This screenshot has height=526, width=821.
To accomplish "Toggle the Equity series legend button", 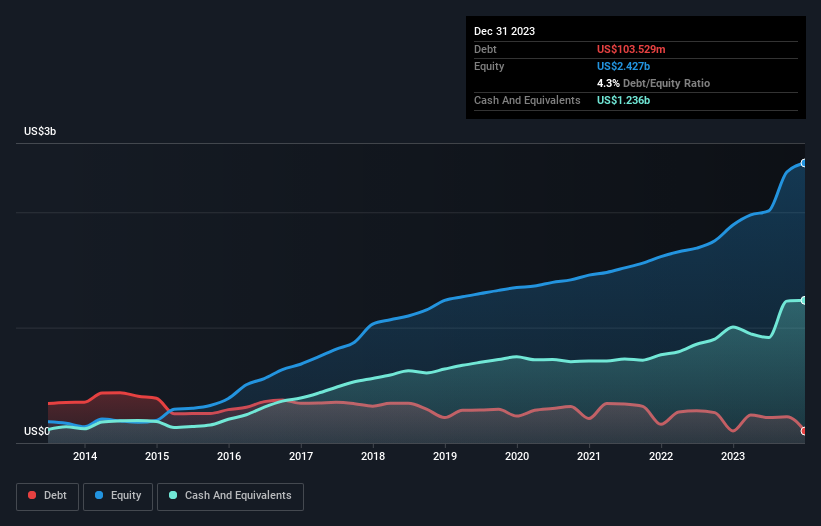I will pyautogui.click(x=118, y=496).
